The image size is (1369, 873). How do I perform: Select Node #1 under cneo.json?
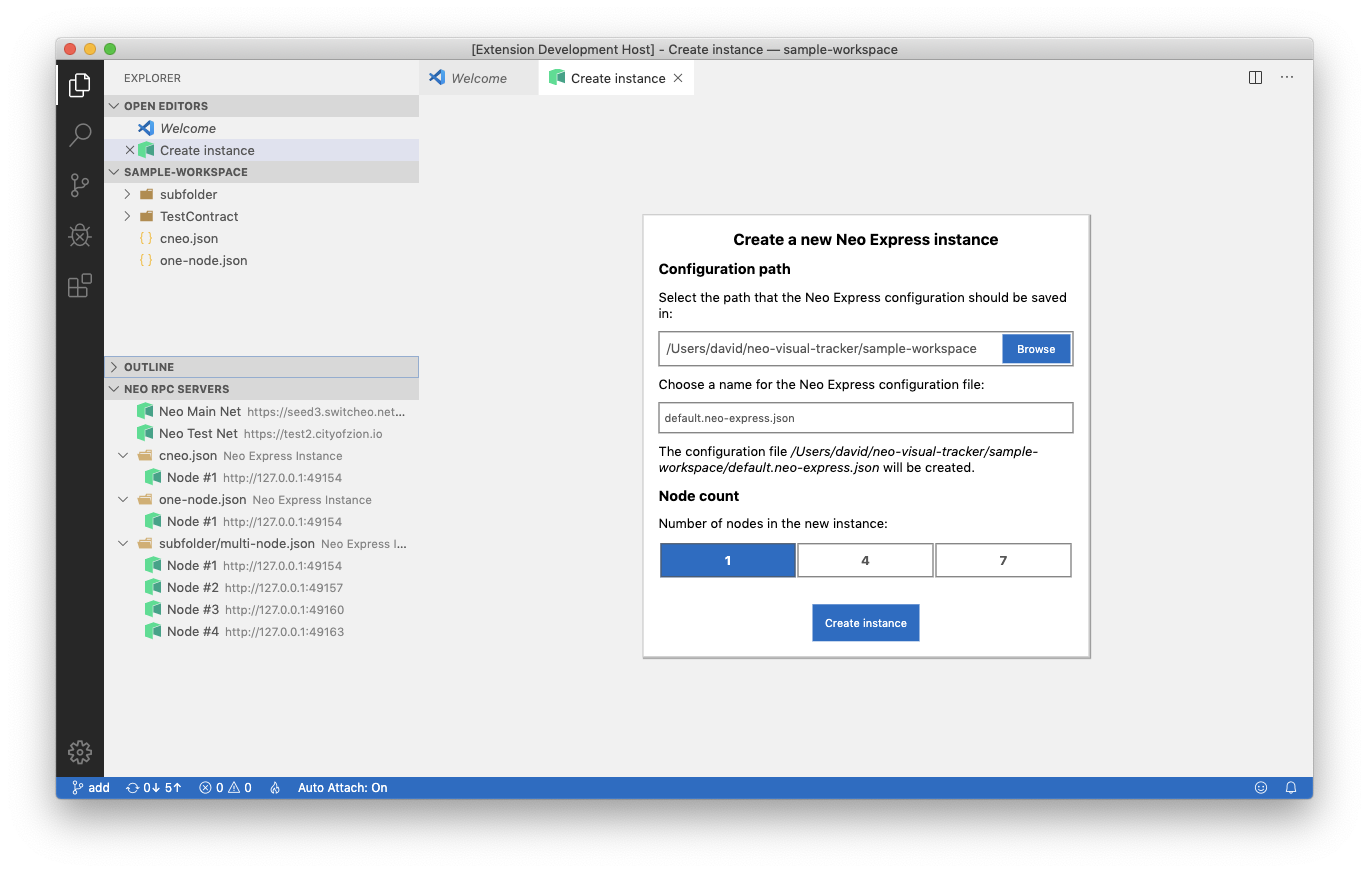click(261, 477)
